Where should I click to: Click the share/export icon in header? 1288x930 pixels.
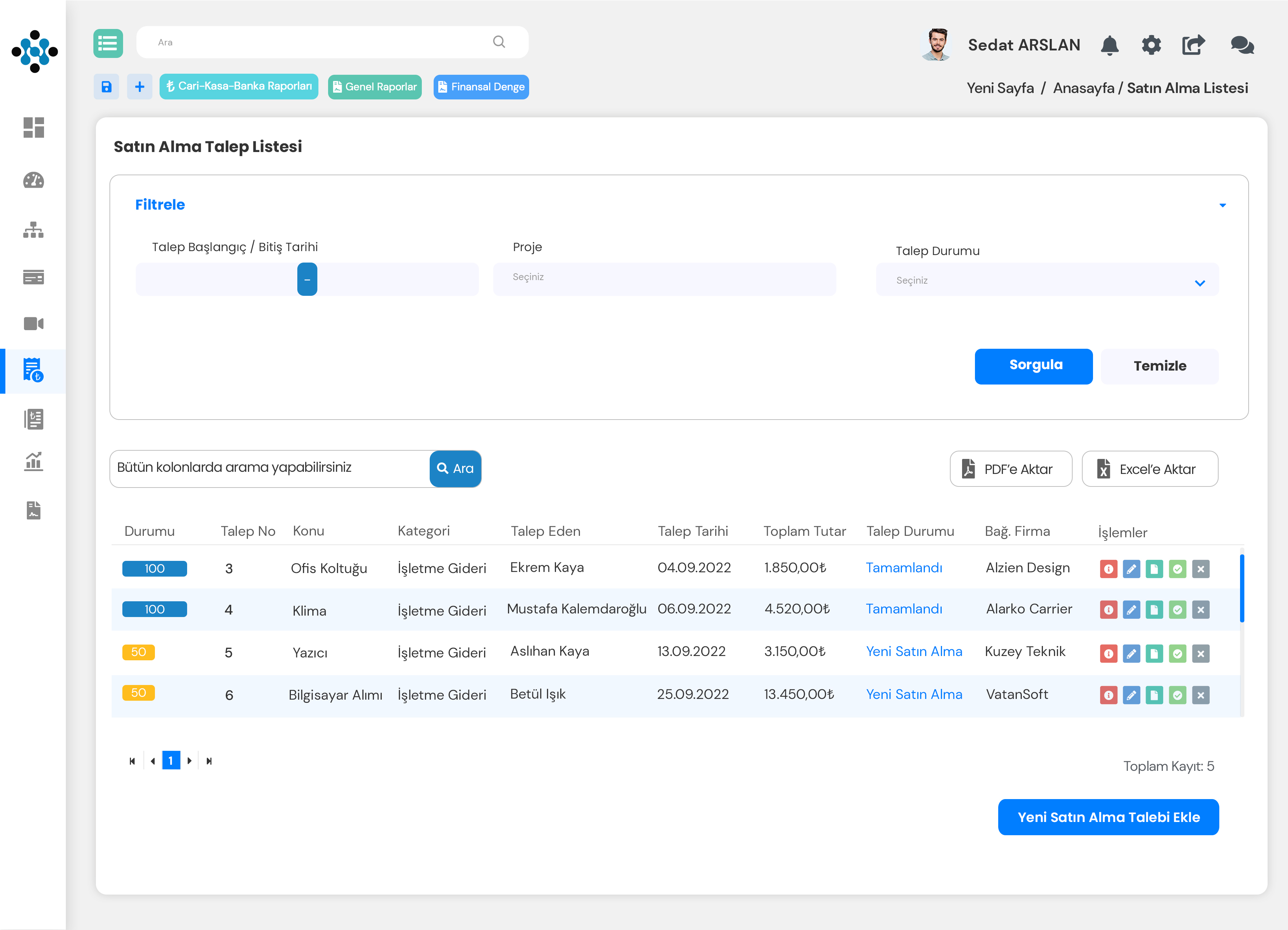pyautogui.click(x=1193, y=45)
